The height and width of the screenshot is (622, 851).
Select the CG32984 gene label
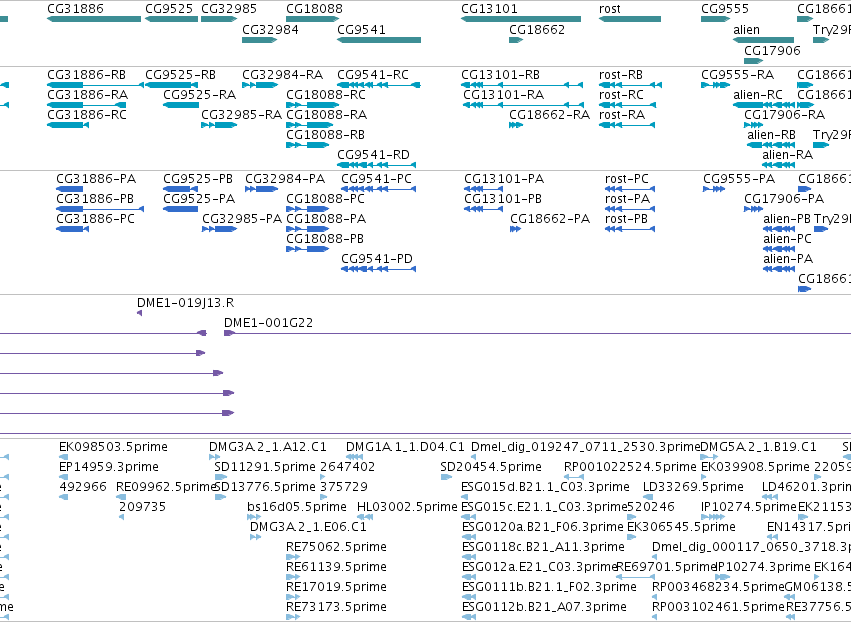[270, 29]
